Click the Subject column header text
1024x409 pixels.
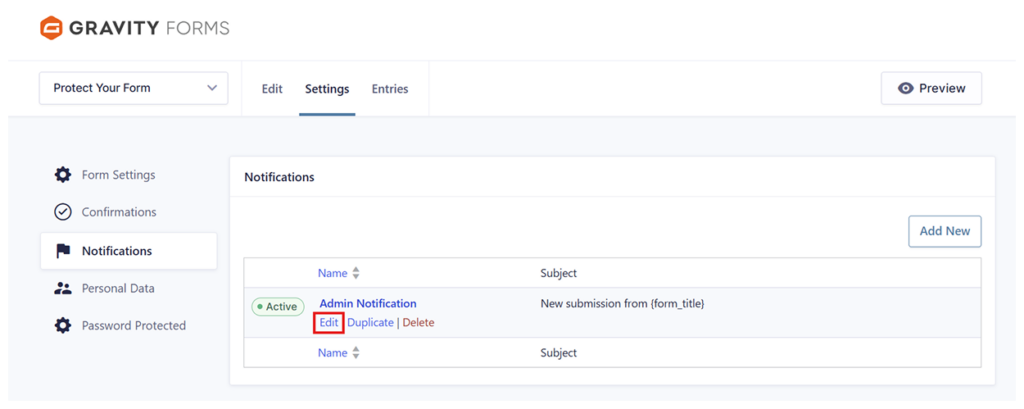coord(558,273)
